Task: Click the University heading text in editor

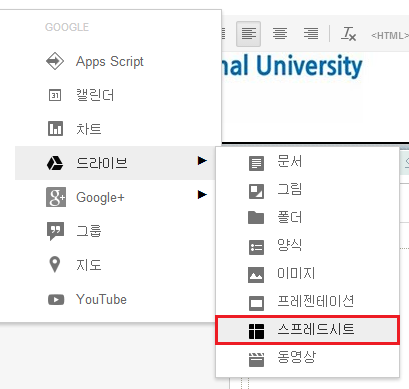Action: click(x=309, y=66)
